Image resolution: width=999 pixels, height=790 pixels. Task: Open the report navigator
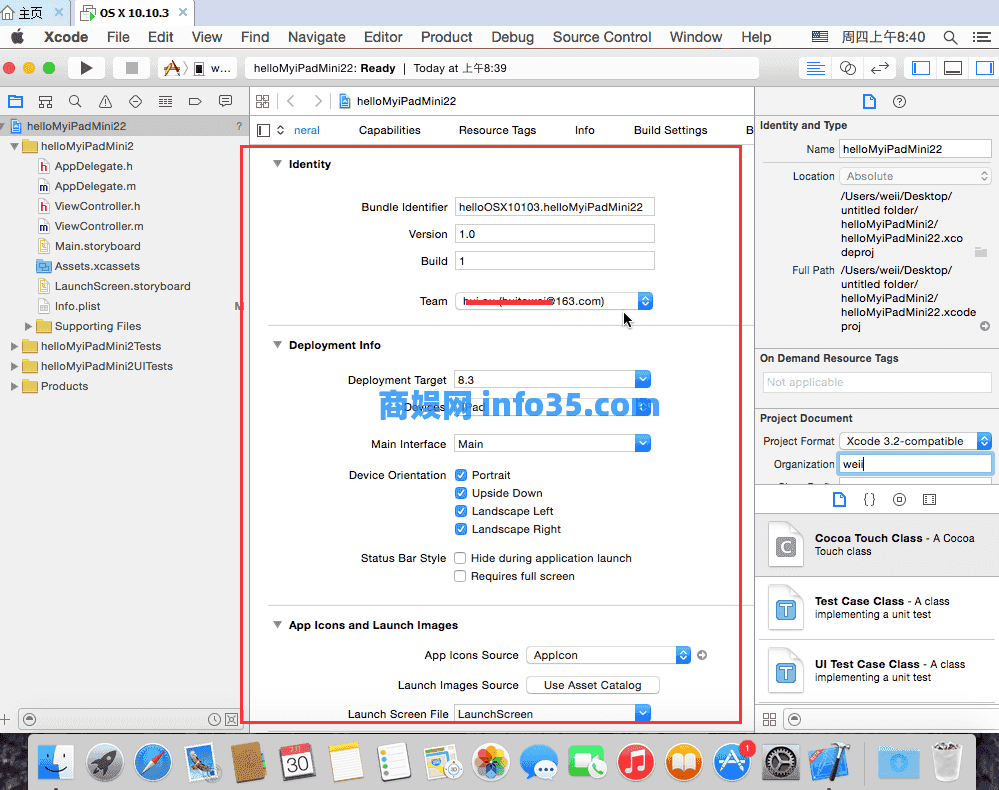(x=225, y=101)
